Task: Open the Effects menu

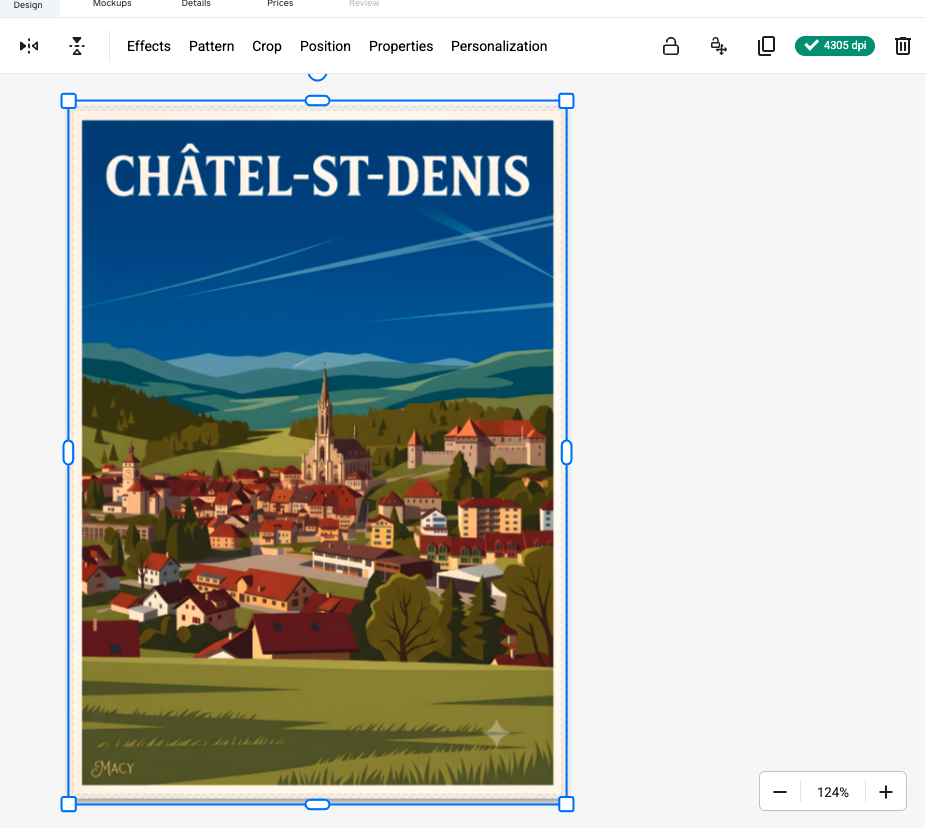Action: tap(149, 46)
